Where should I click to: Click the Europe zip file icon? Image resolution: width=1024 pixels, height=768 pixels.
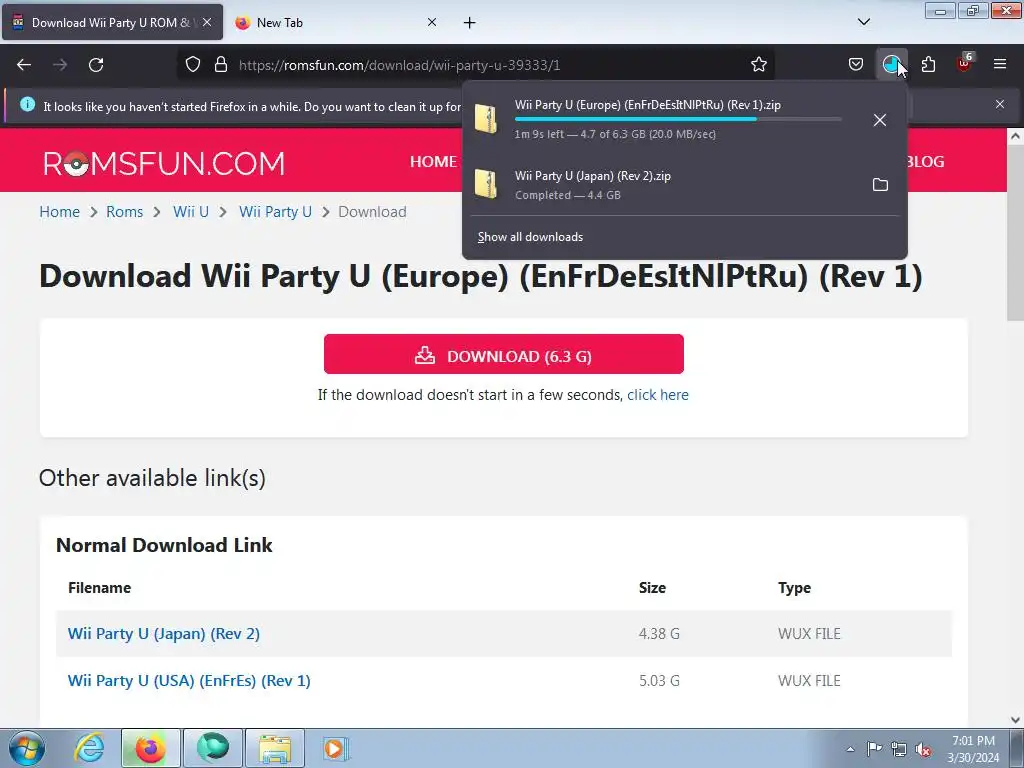pyautogui.click(x=486, y=119)
